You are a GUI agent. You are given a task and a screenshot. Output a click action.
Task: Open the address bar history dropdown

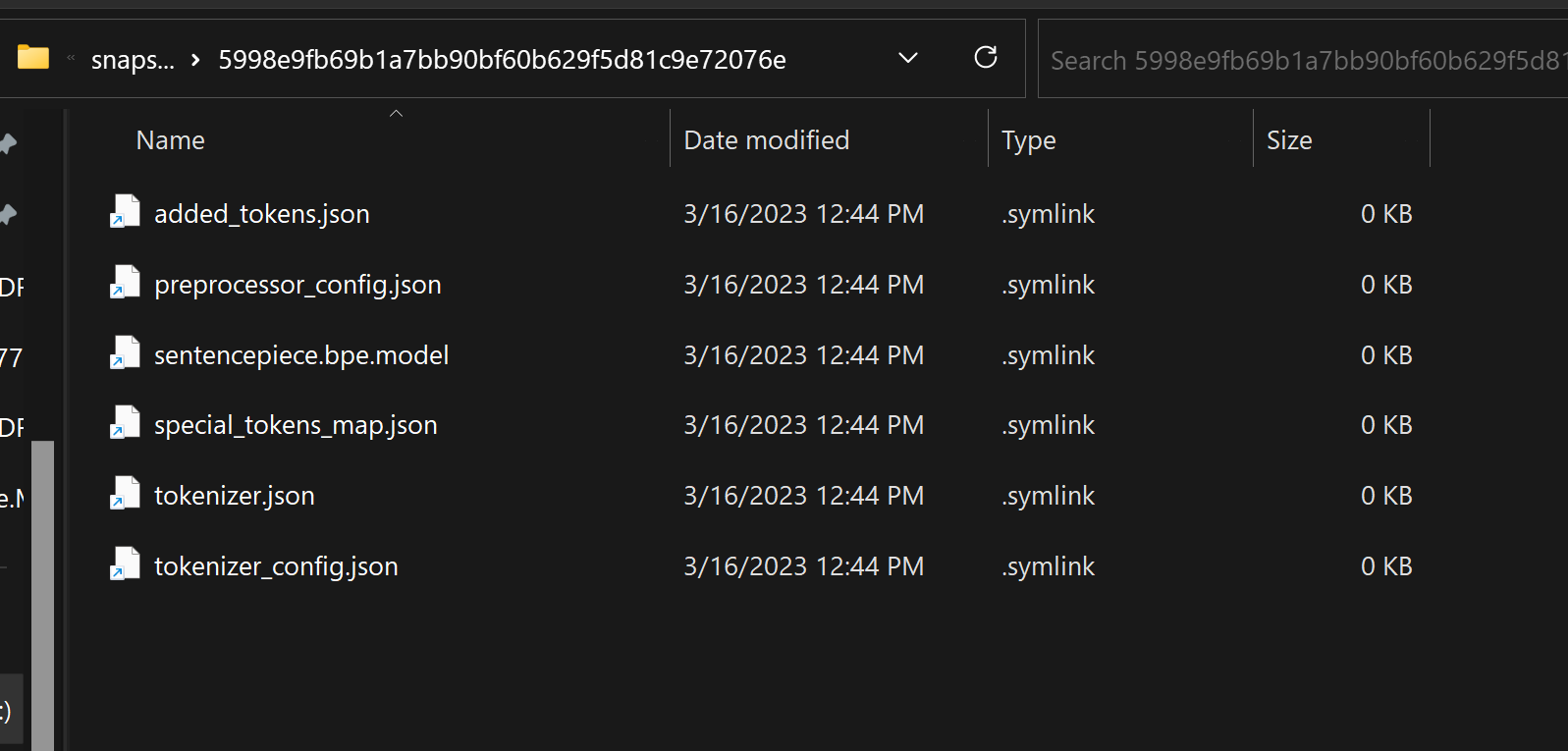click(x=907, y=58)
